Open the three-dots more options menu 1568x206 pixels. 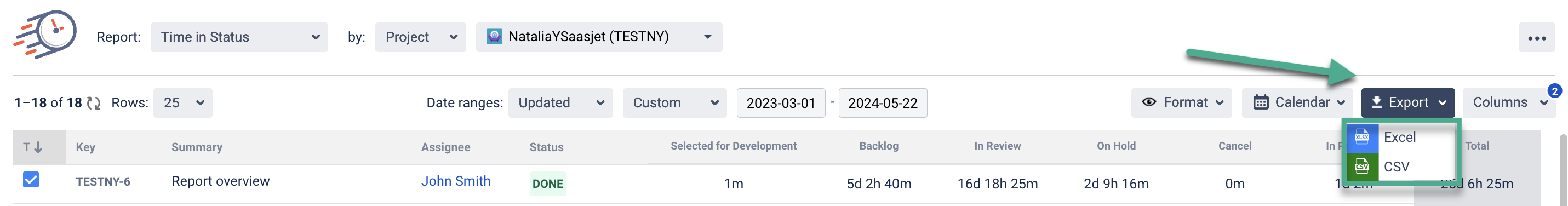1536,38
